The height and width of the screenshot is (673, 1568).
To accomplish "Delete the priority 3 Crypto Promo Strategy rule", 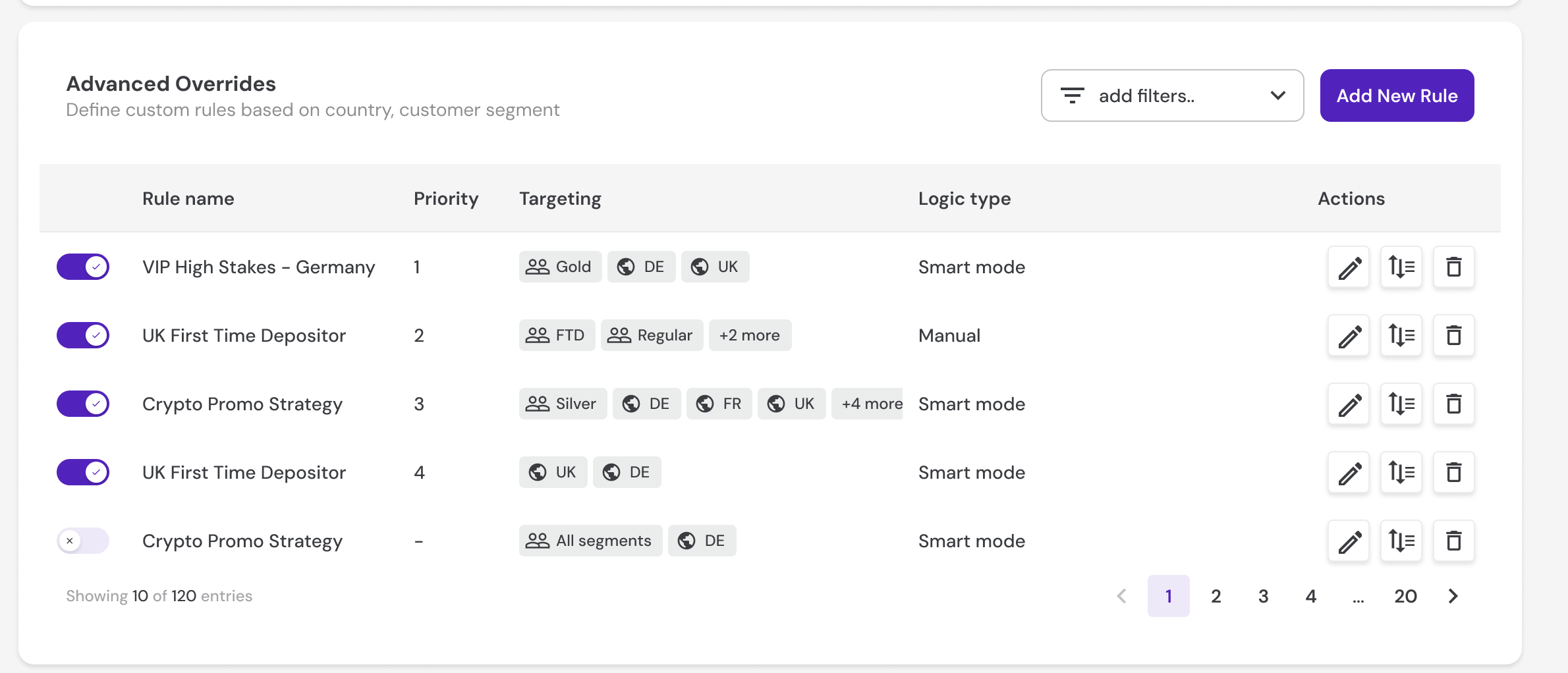I will coord(1454,404).
